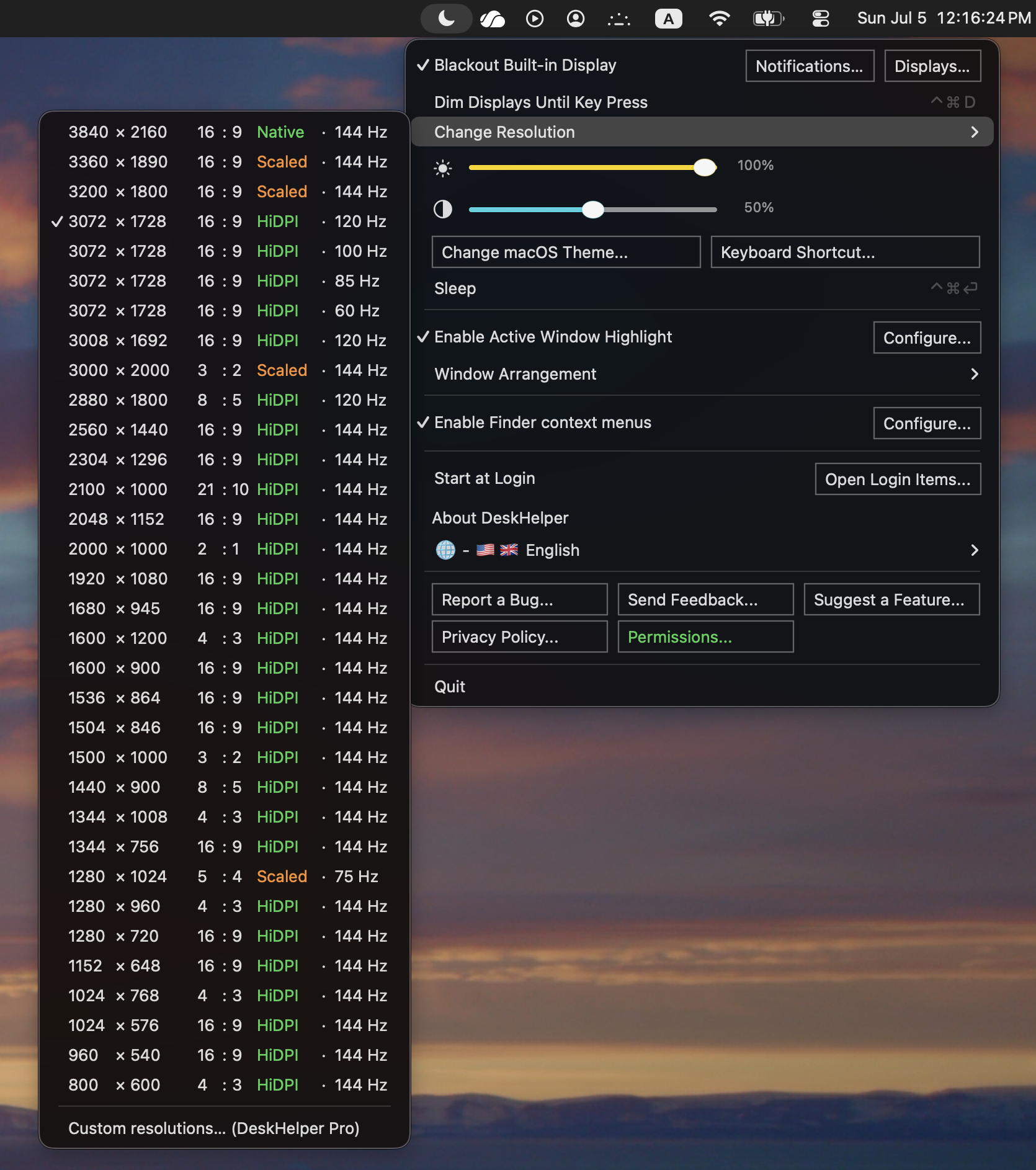The image size is (1036, 1170).
Task: Expand the English language submenu chevron
Action: [x=975, y=550]
